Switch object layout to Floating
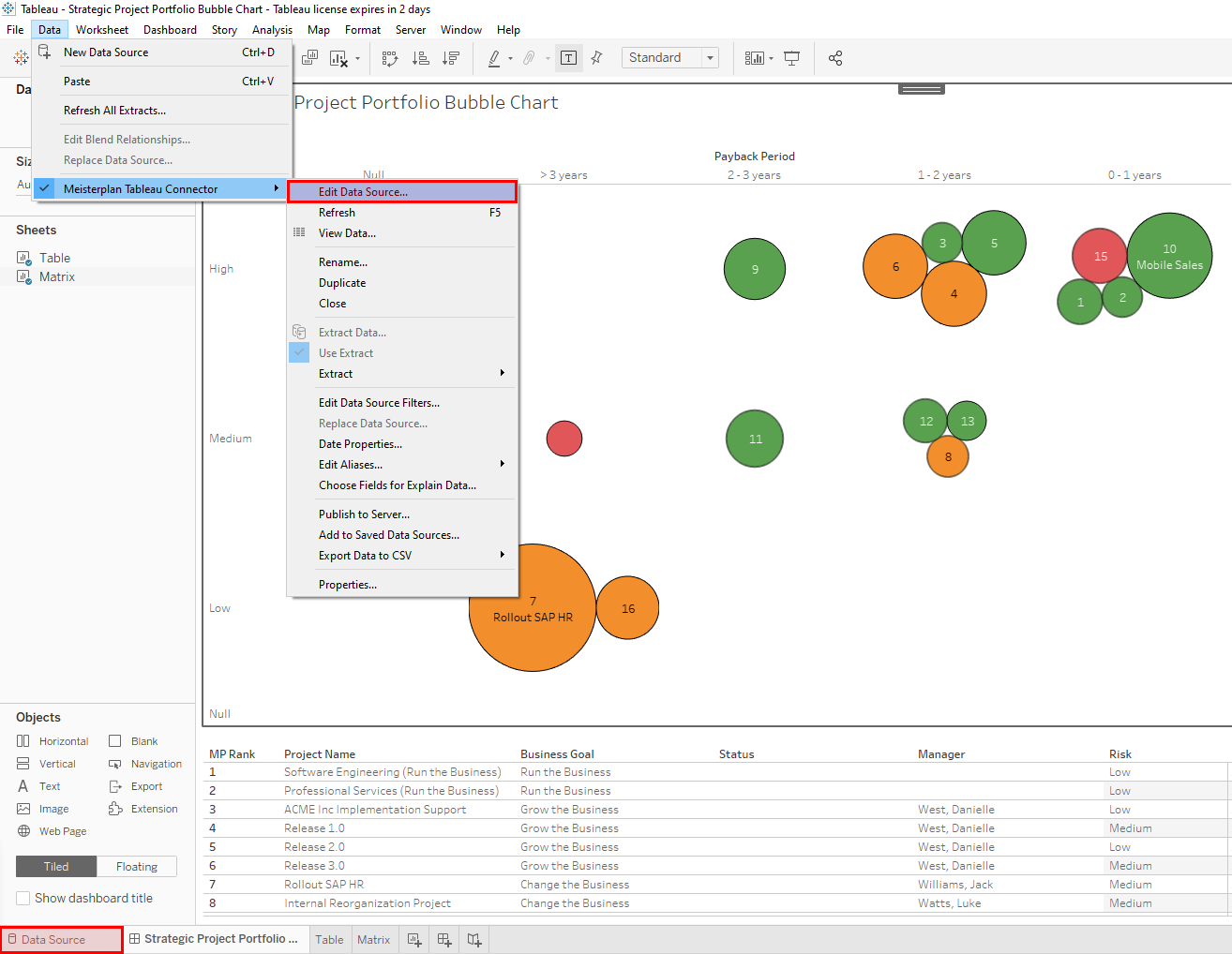 tap(137, 867)
